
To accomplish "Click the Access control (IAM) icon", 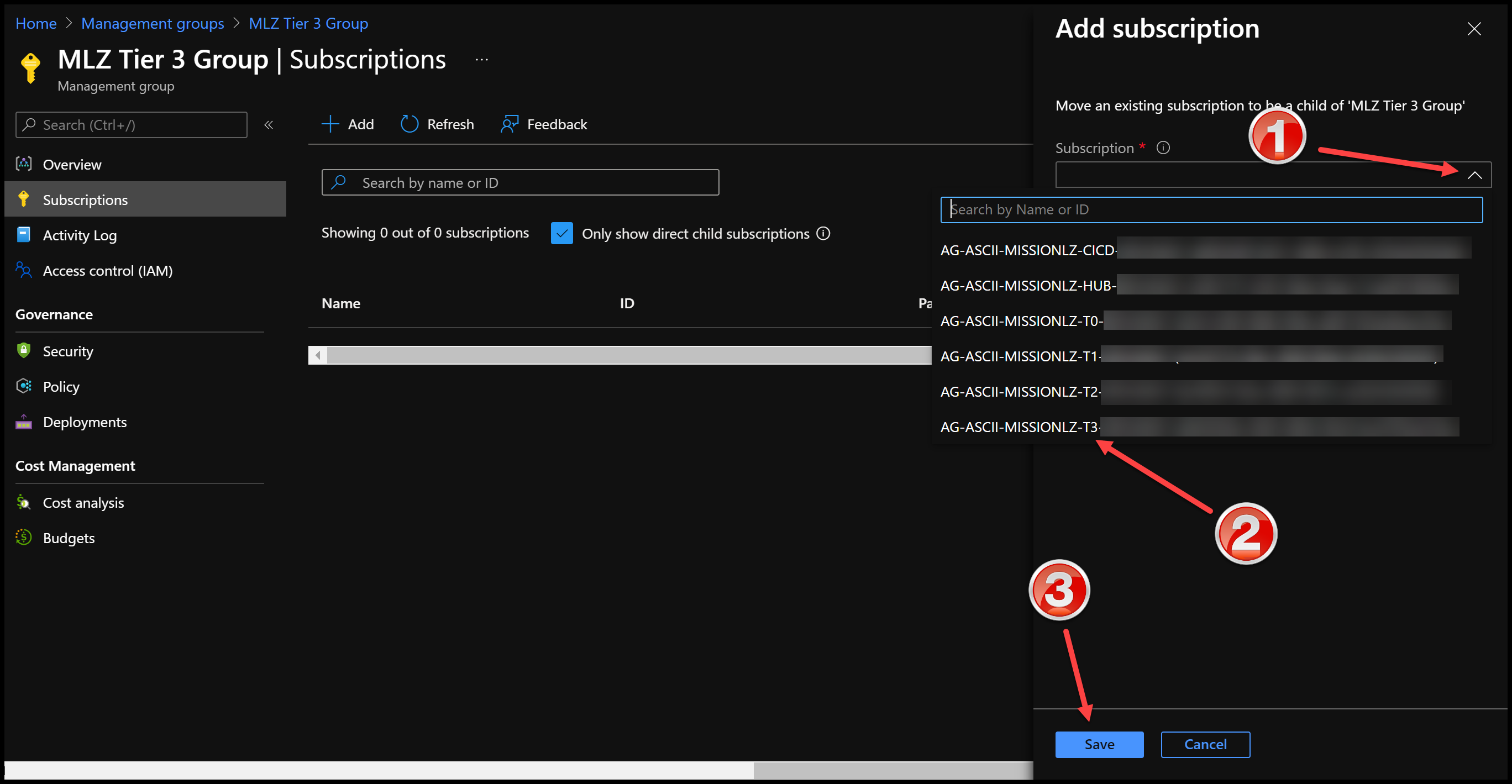I will coord(23,270).
